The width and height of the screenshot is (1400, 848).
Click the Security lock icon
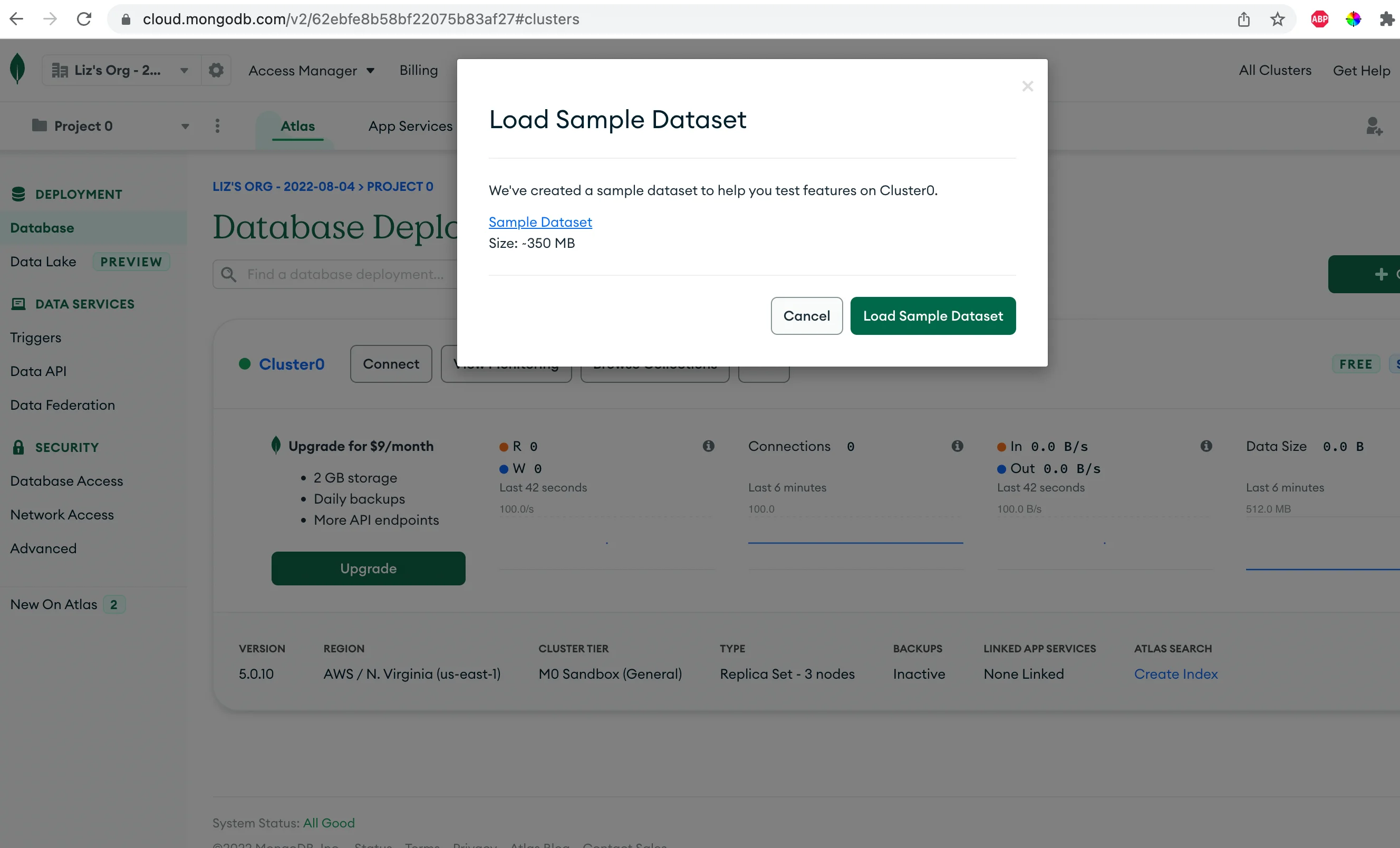[x=18, y=447]
